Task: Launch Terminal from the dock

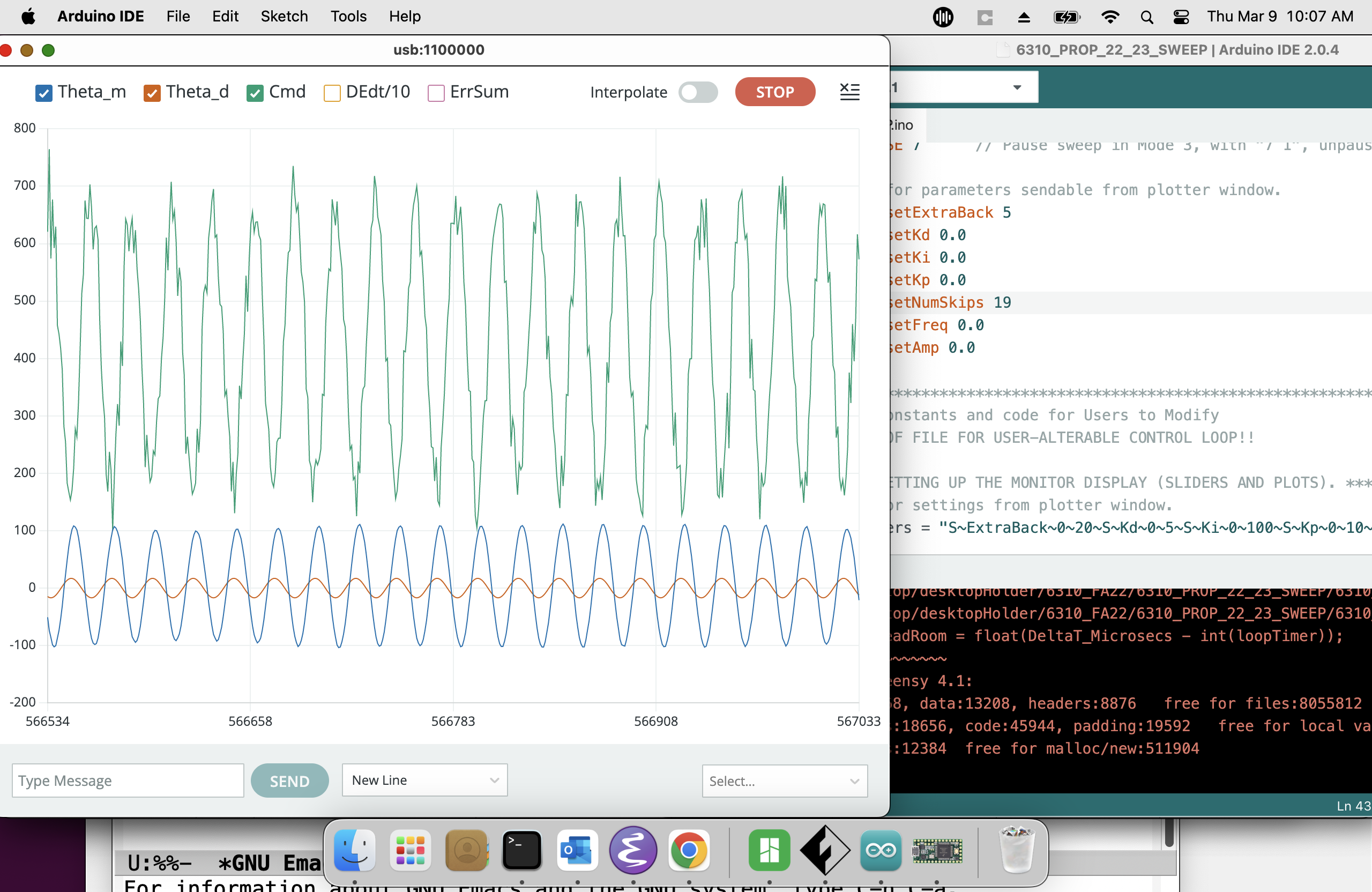Action: click(x=521, y=851)
